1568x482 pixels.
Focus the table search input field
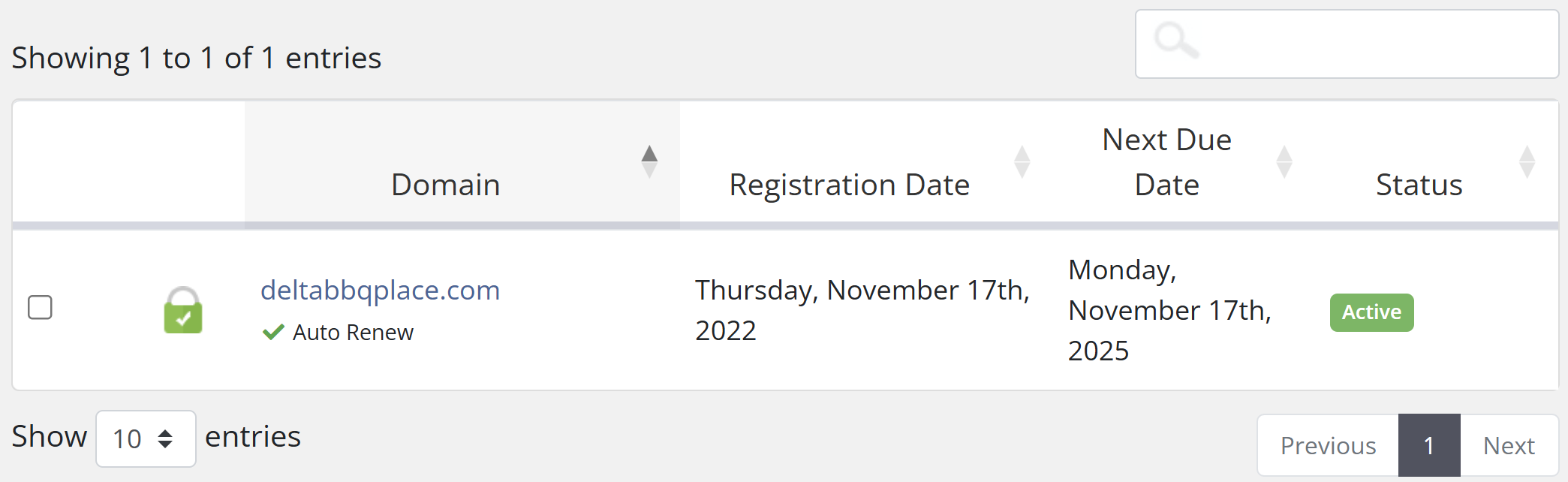[x=1374, y=44]
